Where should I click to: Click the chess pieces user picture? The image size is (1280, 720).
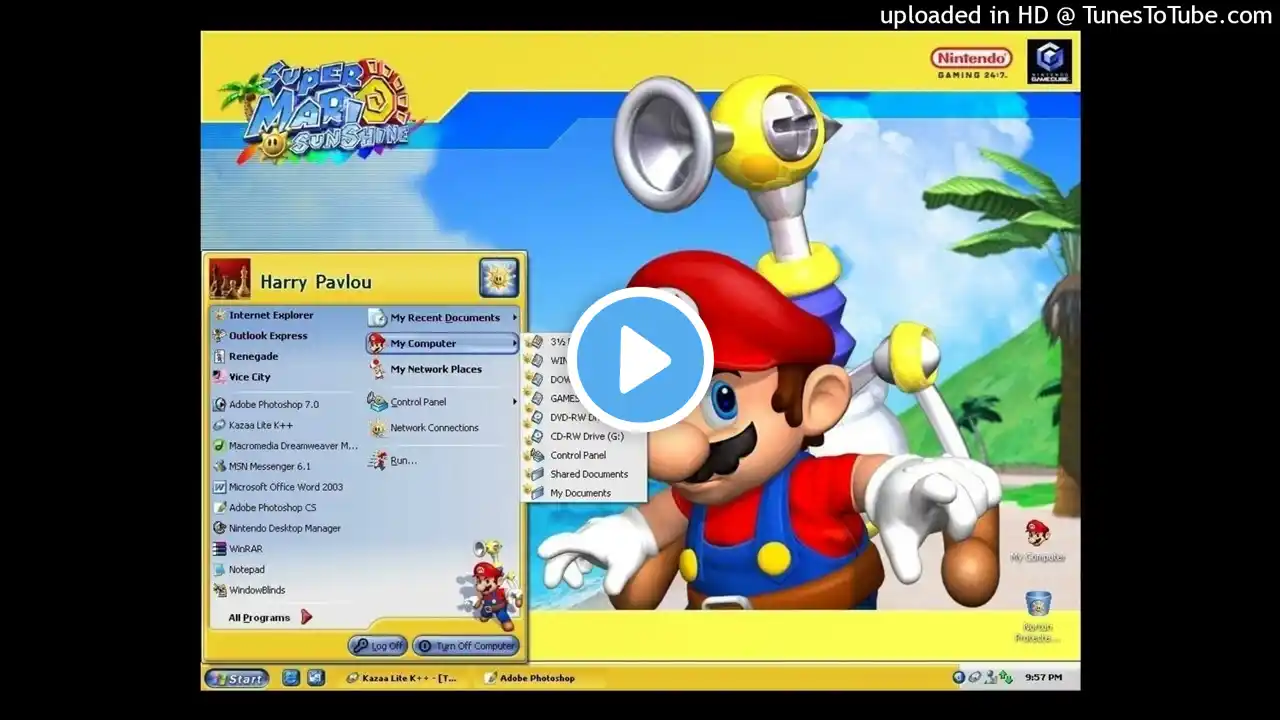(230, 279)
